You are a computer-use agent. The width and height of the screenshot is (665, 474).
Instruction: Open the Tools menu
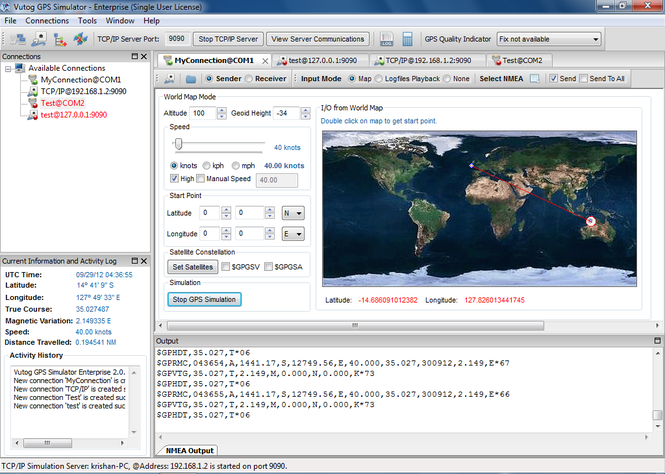pos(87,21)
